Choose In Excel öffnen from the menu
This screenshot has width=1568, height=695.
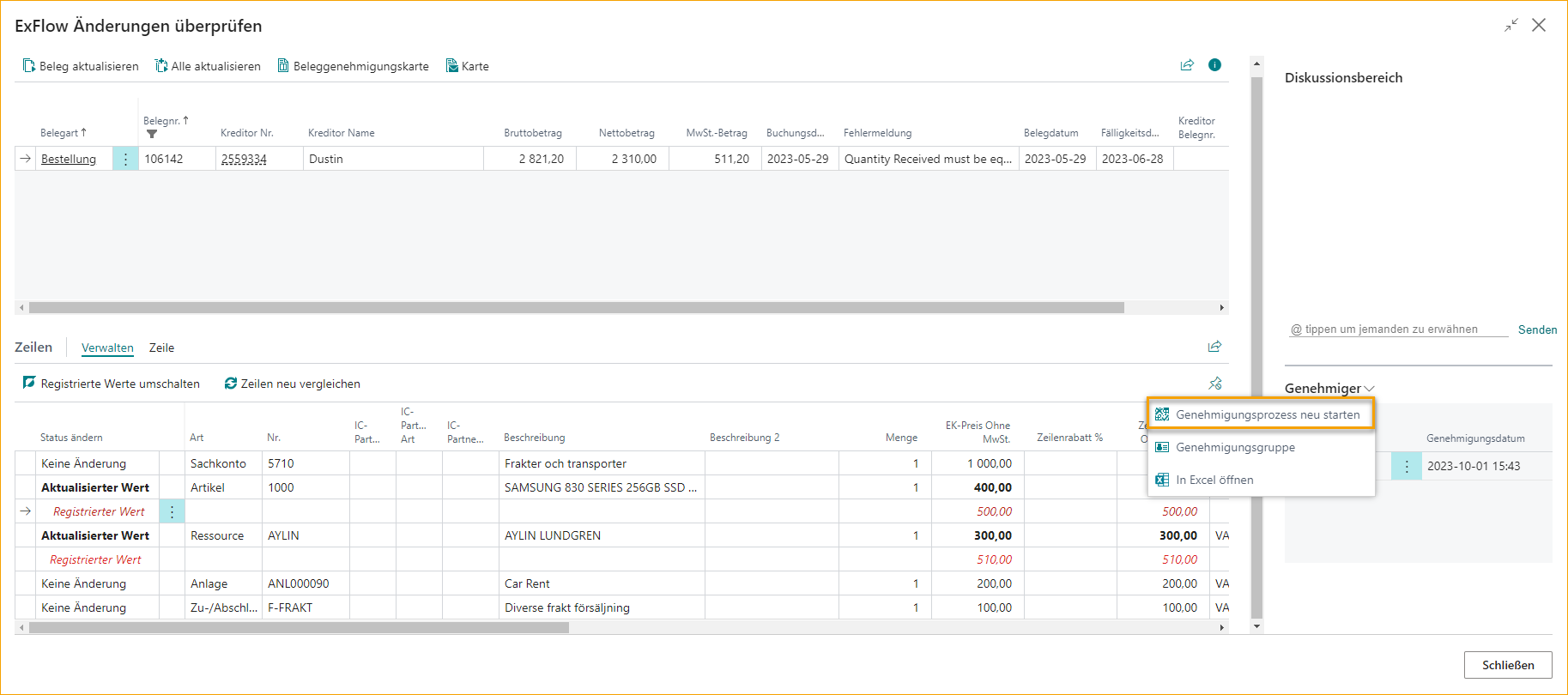[x=1214, y=480]
